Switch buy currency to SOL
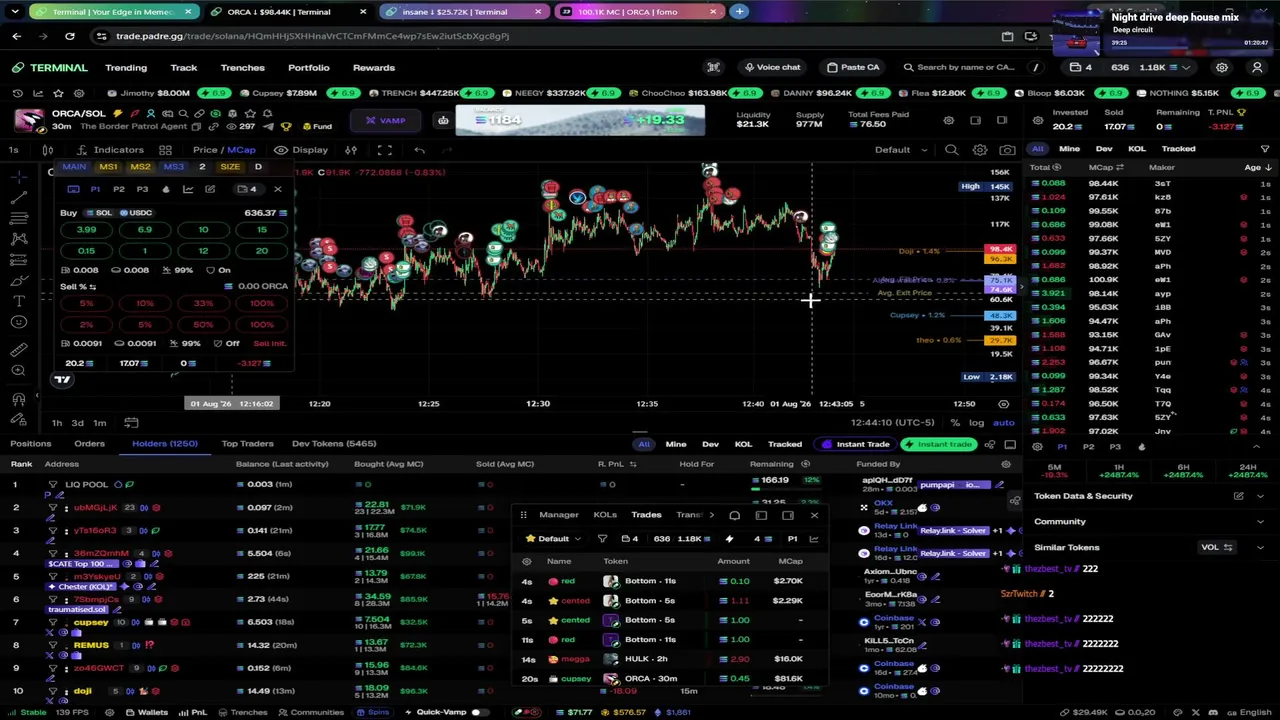Viewport: 1280px width, 720px height. tap(99, 213)
